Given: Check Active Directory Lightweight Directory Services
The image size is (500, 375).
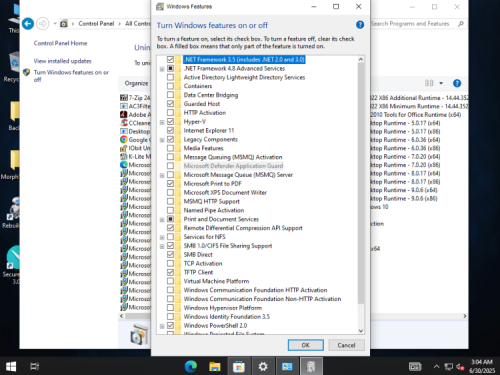Looking at the screenshot, I should pos(170,77).
